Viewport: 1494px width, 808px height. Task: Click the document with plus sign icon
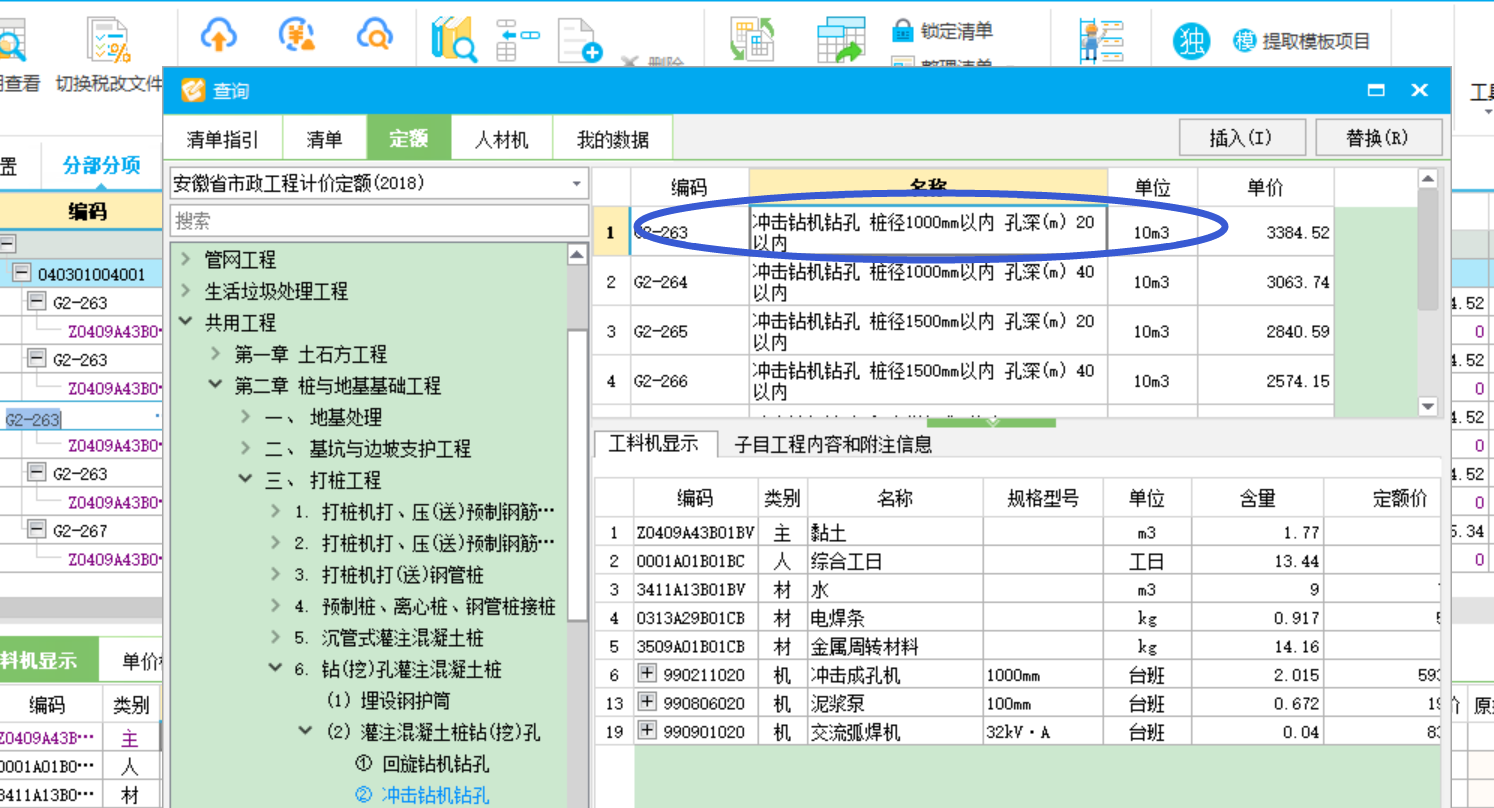(x=579, y=40)
